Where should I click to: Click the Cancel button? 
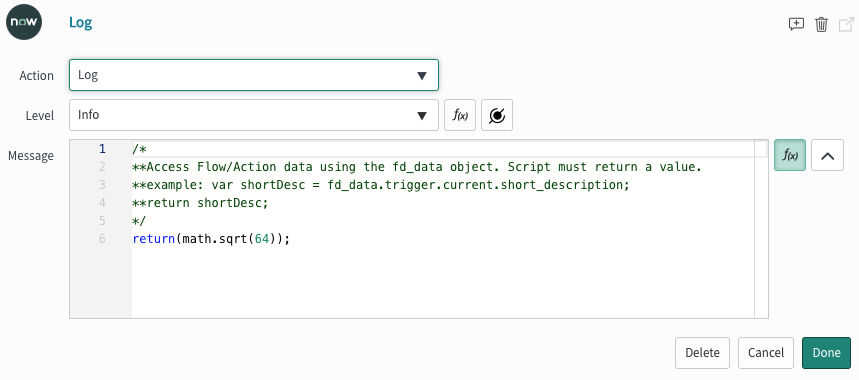766,353
